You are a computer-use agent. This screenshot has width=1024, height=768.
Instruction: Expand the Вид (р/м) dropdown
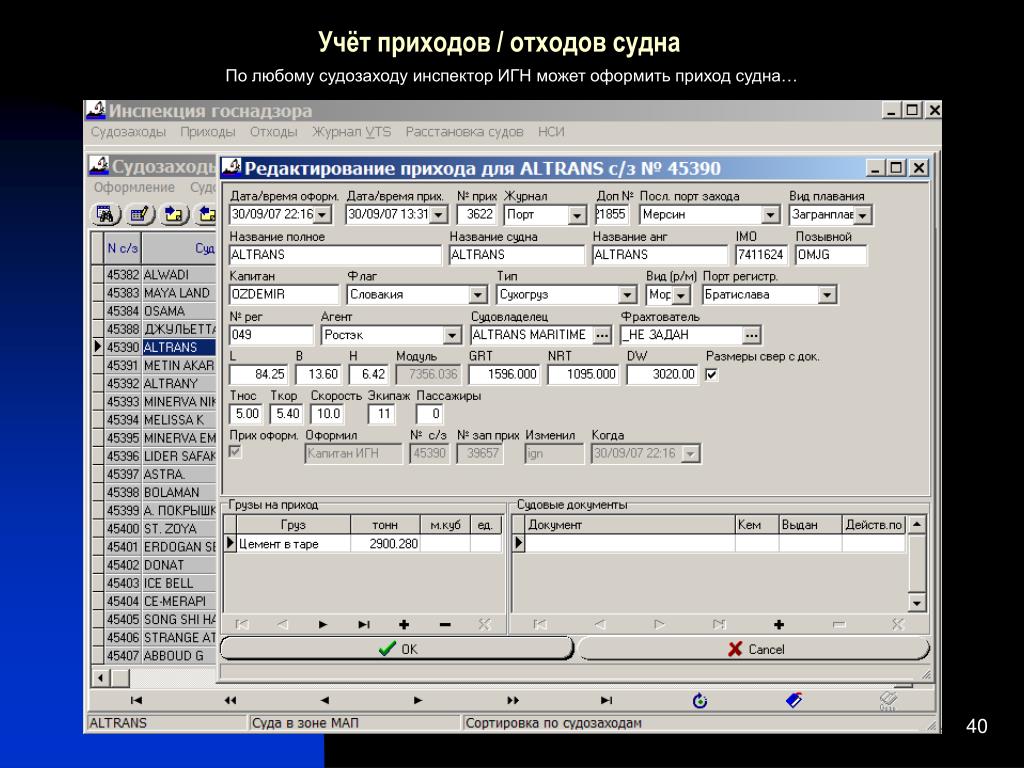point(681,295)
